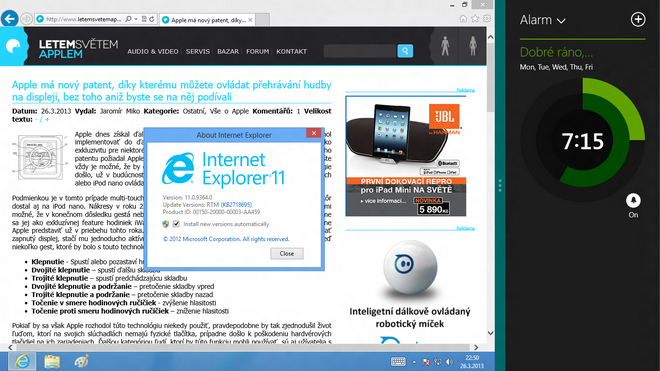Refresh the page with reload icon
This screenshot has height=371, width=660.
coord(152,19)
